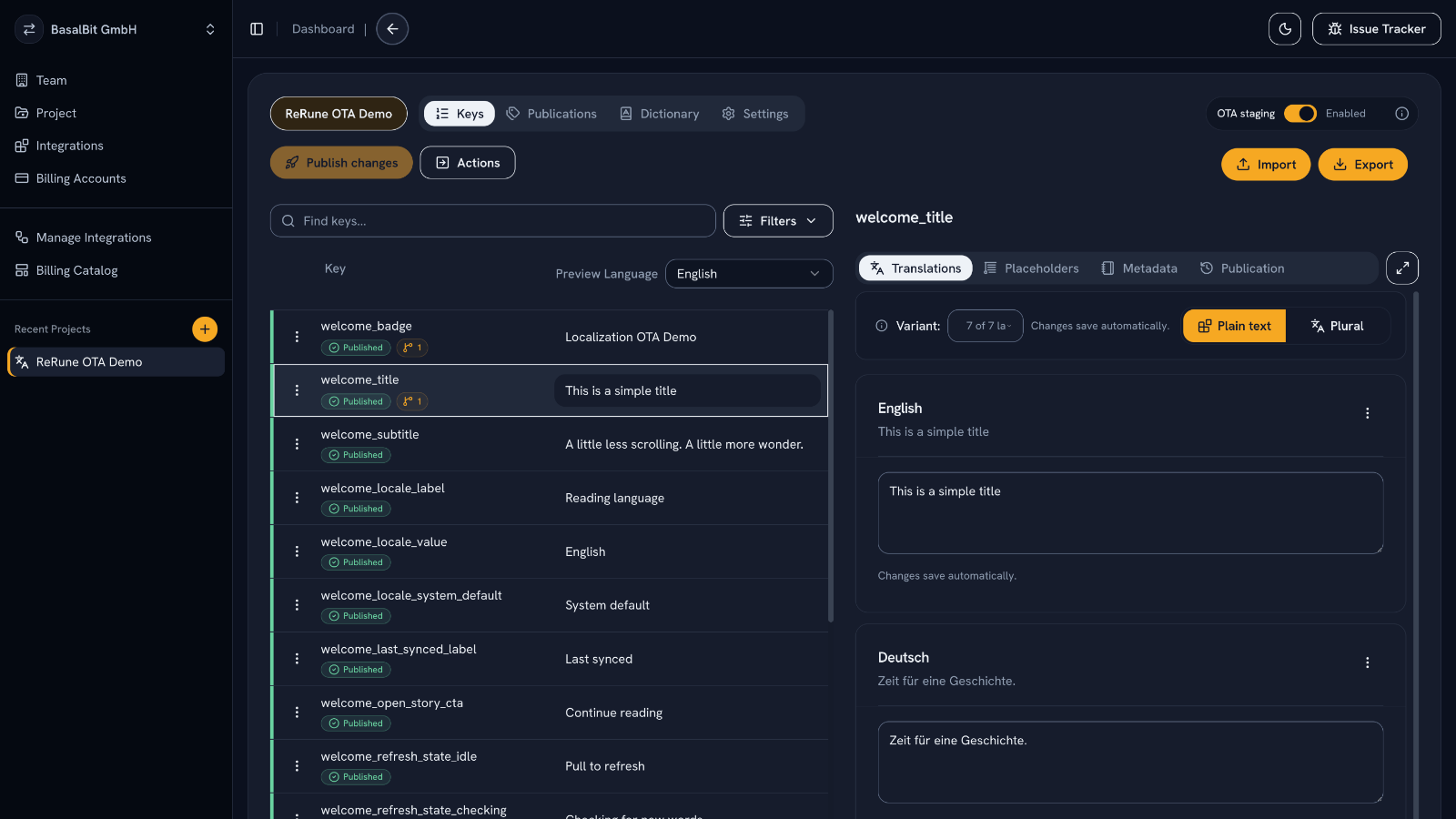The width and height of the screenshot is (1456, 819).
Task: Open the Deutsch translation options menu
Action: 1367,662
